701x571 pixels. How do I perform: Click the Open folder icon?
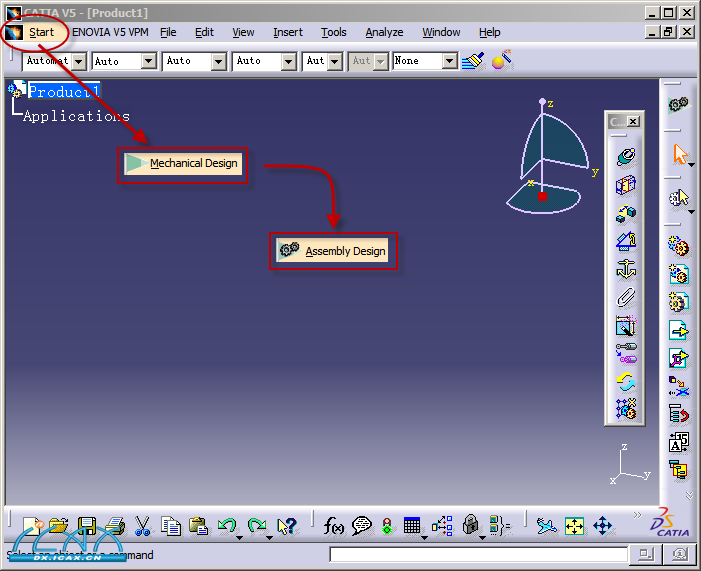[58, 525]
